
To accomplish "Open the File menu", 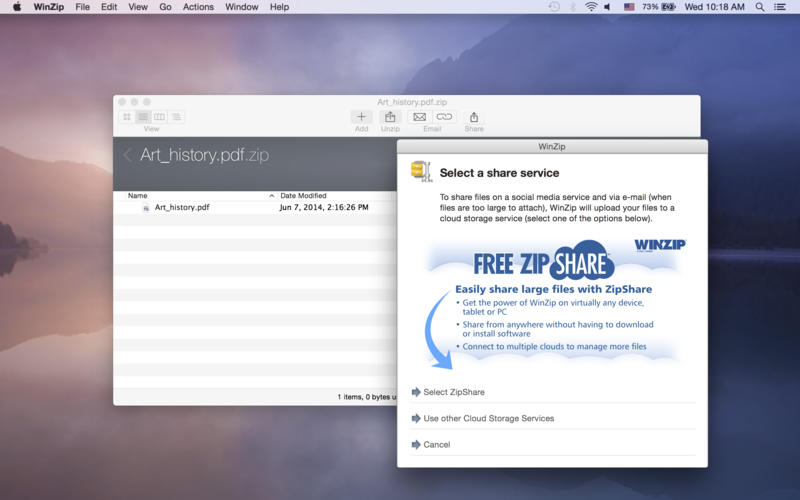I will (x=83, y=7).
